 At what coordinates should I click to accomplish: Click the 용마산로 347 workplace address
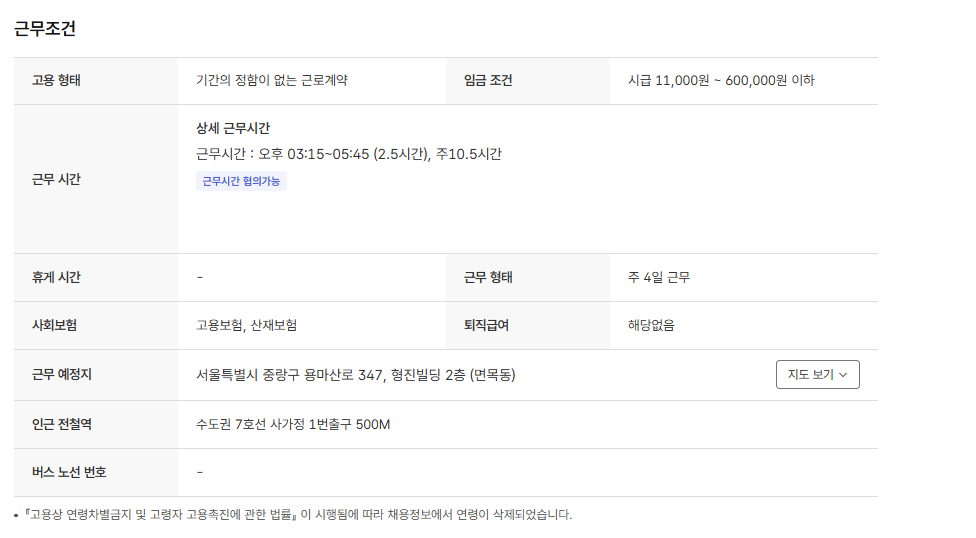tap(355, 375)
